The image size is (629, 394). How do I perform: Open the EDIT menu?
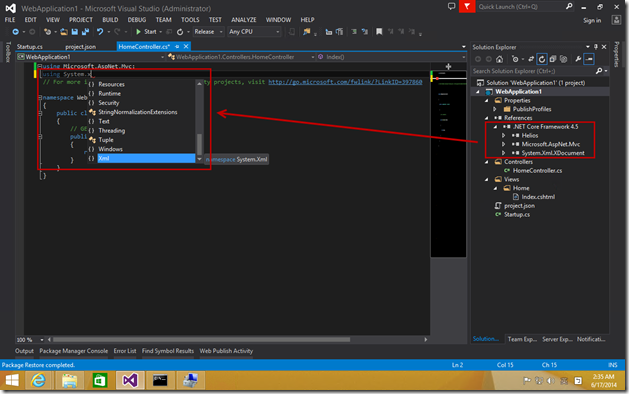pyautogui.click(x=30, y=20)
